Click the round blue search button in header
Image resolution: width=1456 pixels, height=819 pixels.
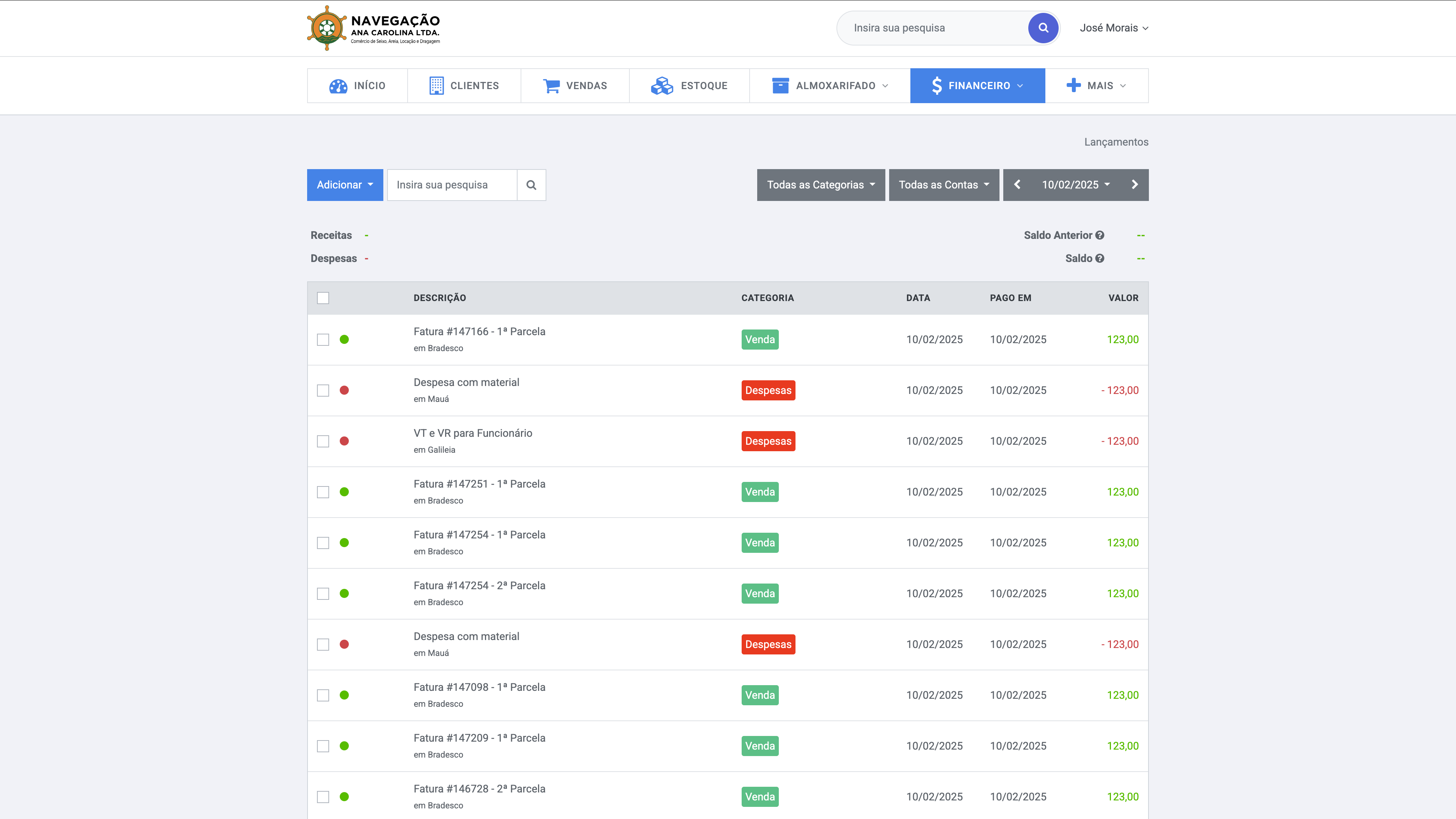[x=1043, y=28]
